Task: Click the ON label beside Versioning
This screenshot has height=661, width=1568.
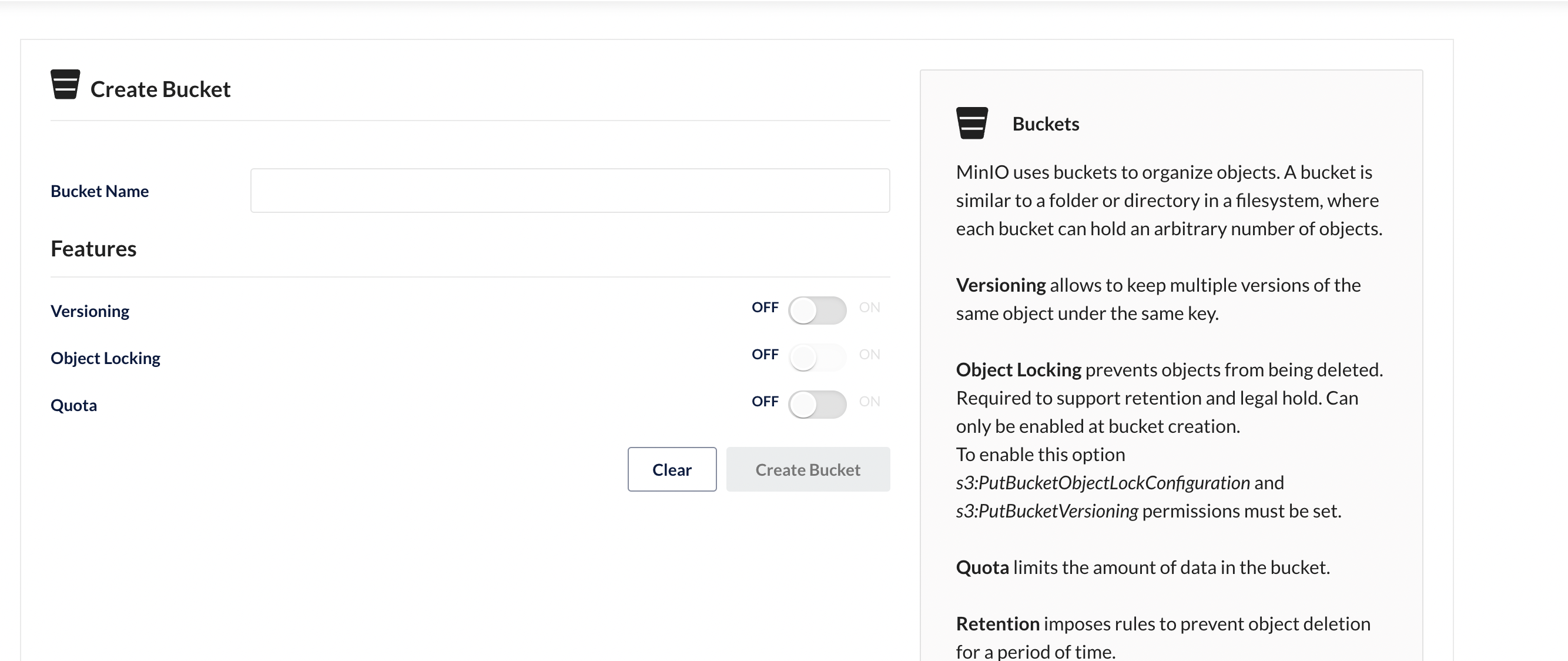Action: point(869,308)
